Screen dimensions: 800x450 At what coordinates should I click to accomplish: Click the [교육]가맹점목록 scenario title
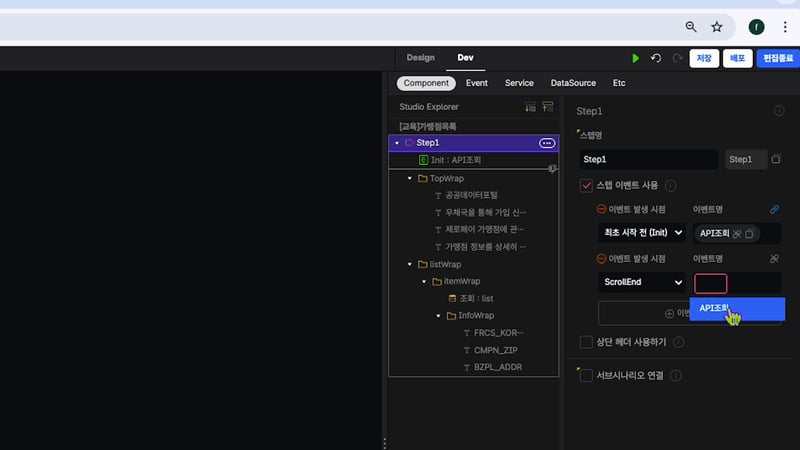[428, 127]
